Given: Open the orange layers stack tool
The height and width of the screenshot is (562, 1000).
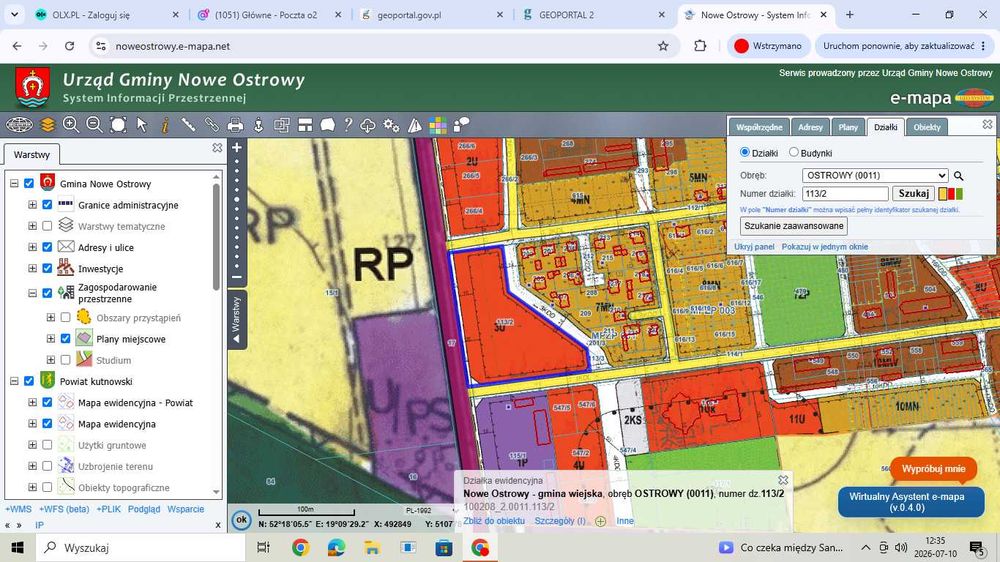Looking at the screenshot, I should coord(48,124).
